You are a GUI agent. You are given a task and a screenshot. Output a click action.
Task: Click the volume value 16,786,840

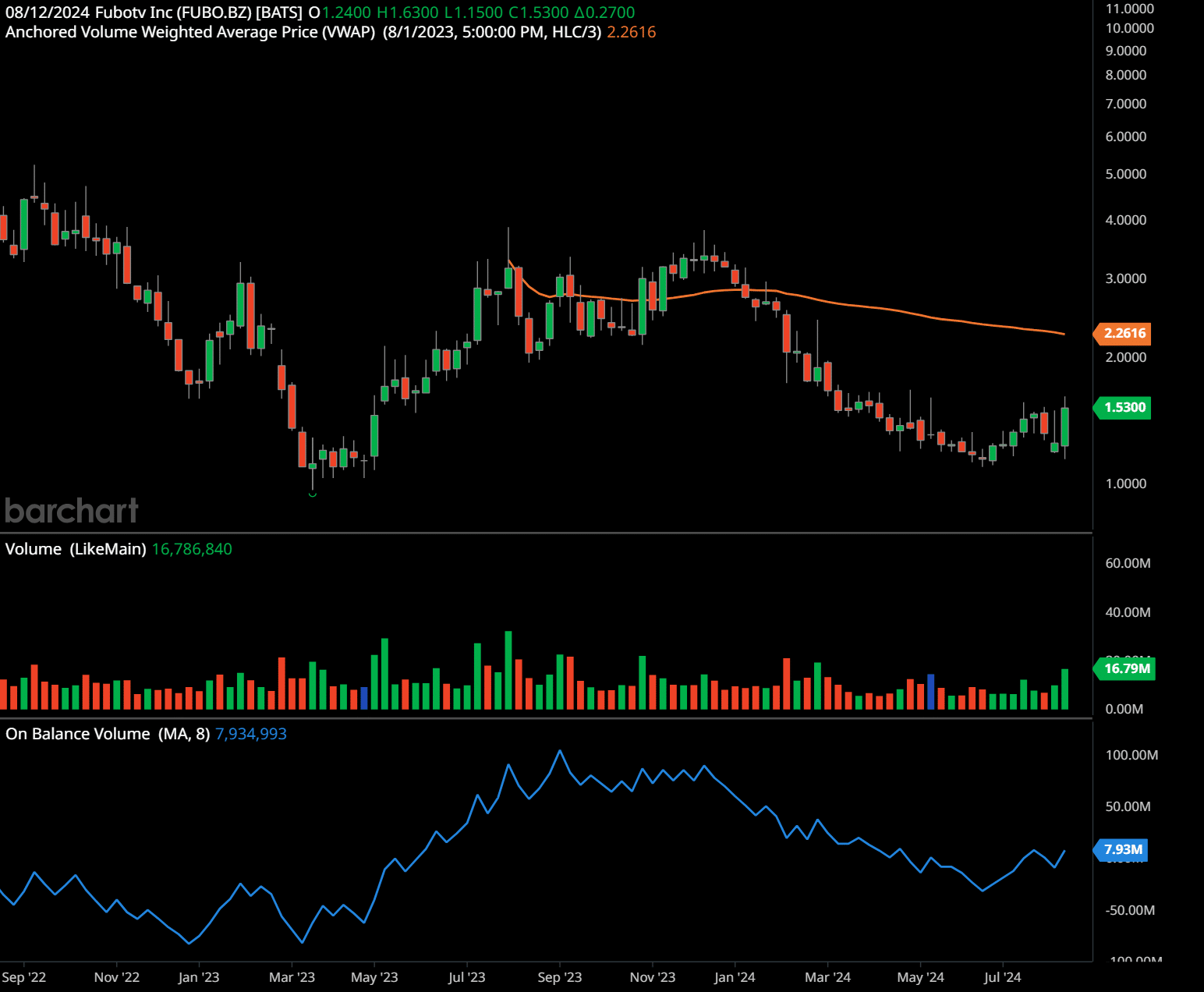tap(192, 549)
